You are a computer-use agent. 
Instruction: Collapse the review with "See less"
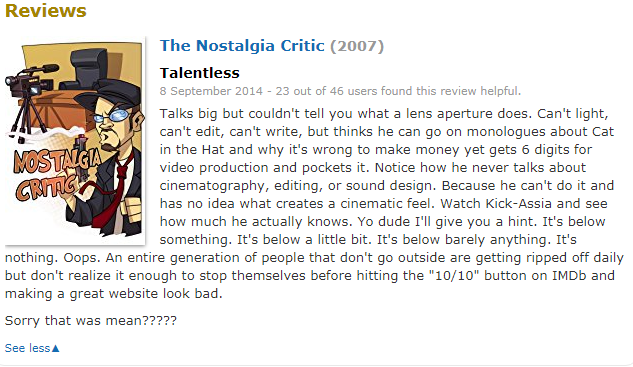point(32,348)
